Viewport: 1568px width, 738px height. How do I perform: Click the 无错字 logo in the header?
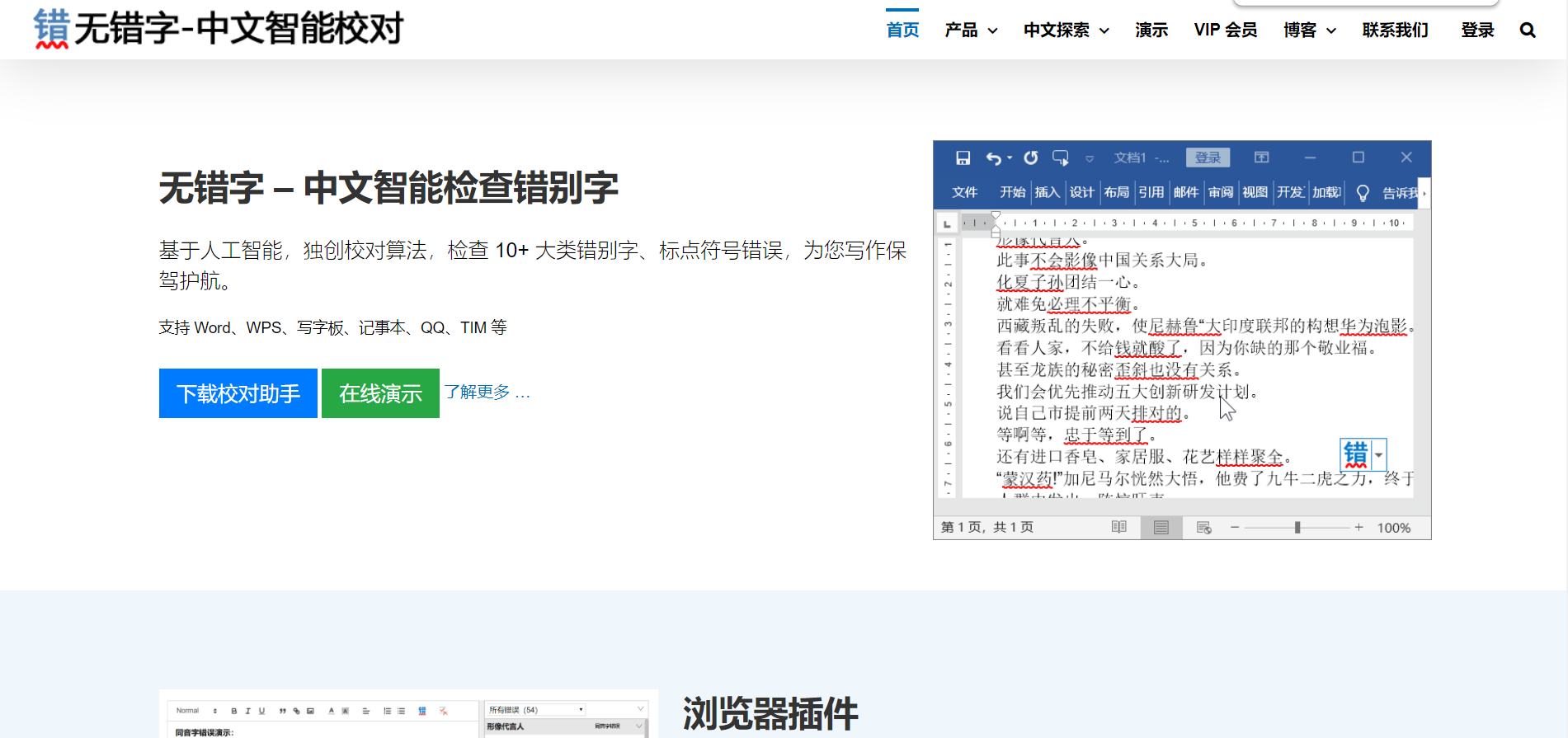219,29
